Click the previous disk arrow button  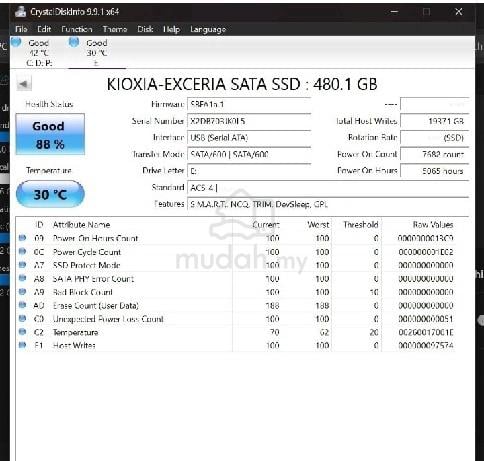[x=24, y=84]
